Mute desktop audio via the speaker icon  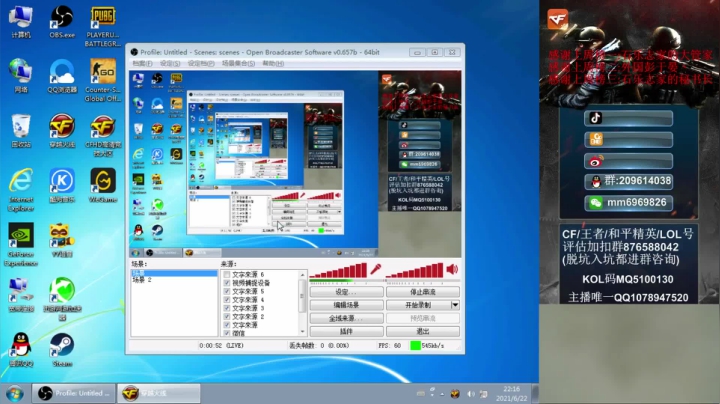(452, 269)
